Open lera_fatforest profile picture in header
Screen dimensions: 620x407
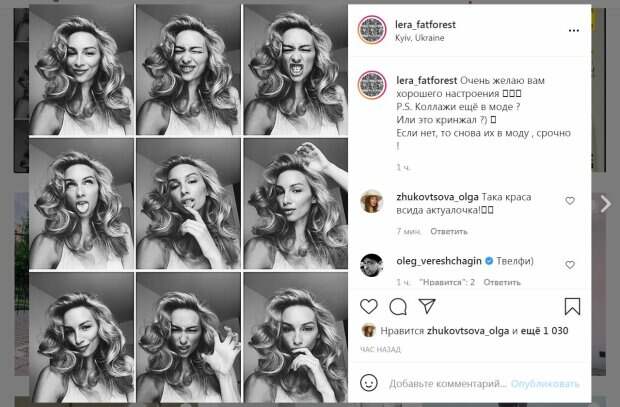click(374, 30)
